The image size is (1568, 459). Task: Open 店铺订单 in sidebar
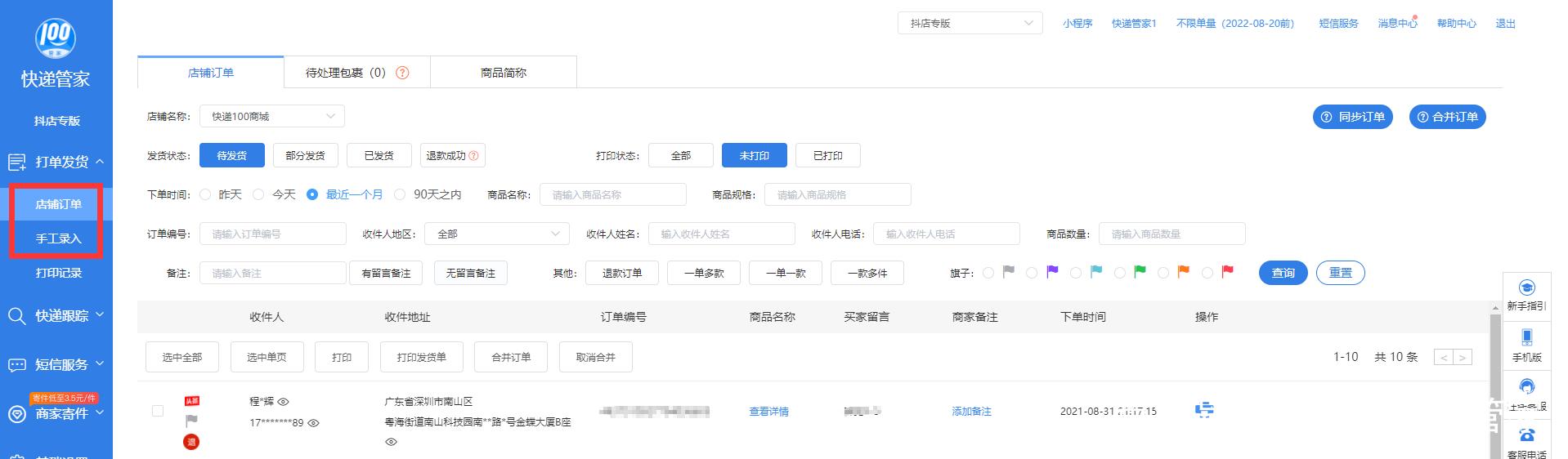(x=58, y=204)
